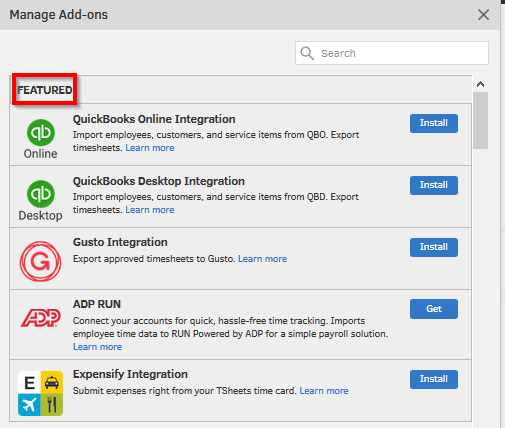Click the QuickBooks Desktop logo icon
This screenshot has height=428, width=505.
click(x=41, y=201)
